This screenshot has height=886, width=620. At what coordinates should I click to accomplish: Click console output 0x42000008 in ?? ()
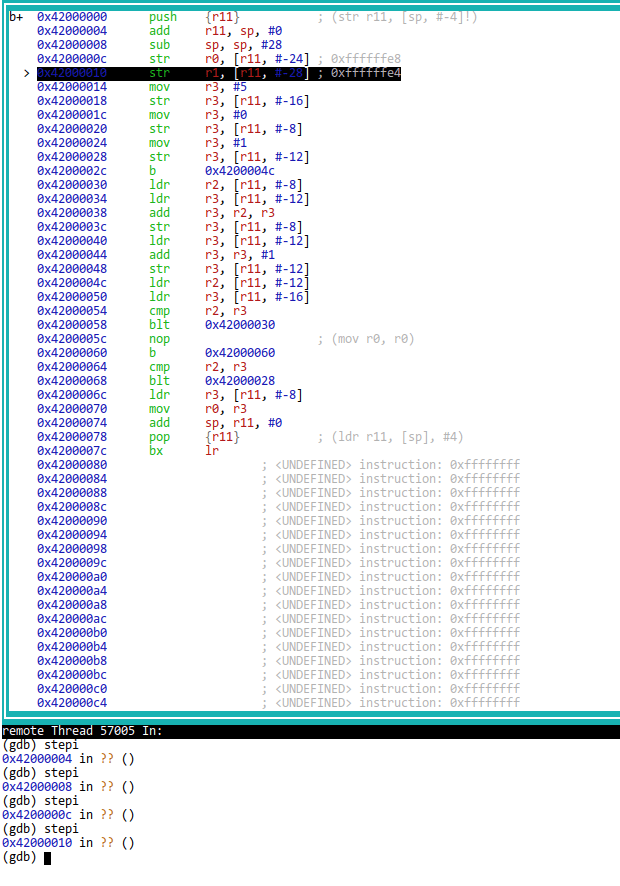click(x=68, y=787)
